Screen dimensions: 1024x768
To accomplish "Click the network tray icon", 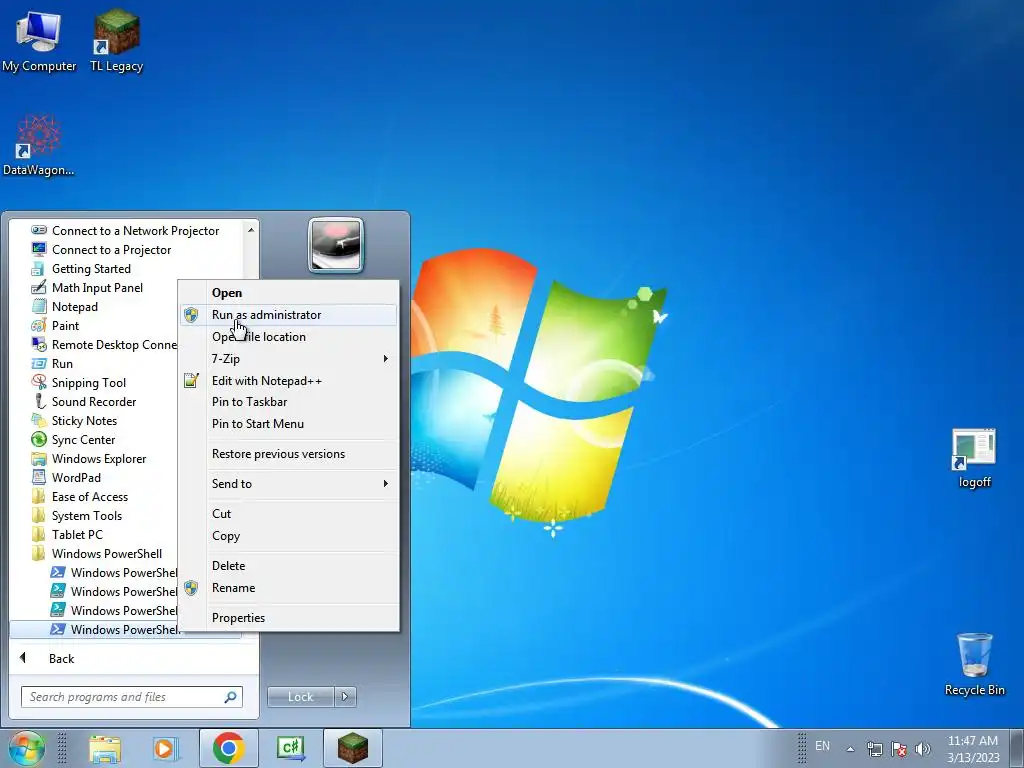I will click(874, 749).
